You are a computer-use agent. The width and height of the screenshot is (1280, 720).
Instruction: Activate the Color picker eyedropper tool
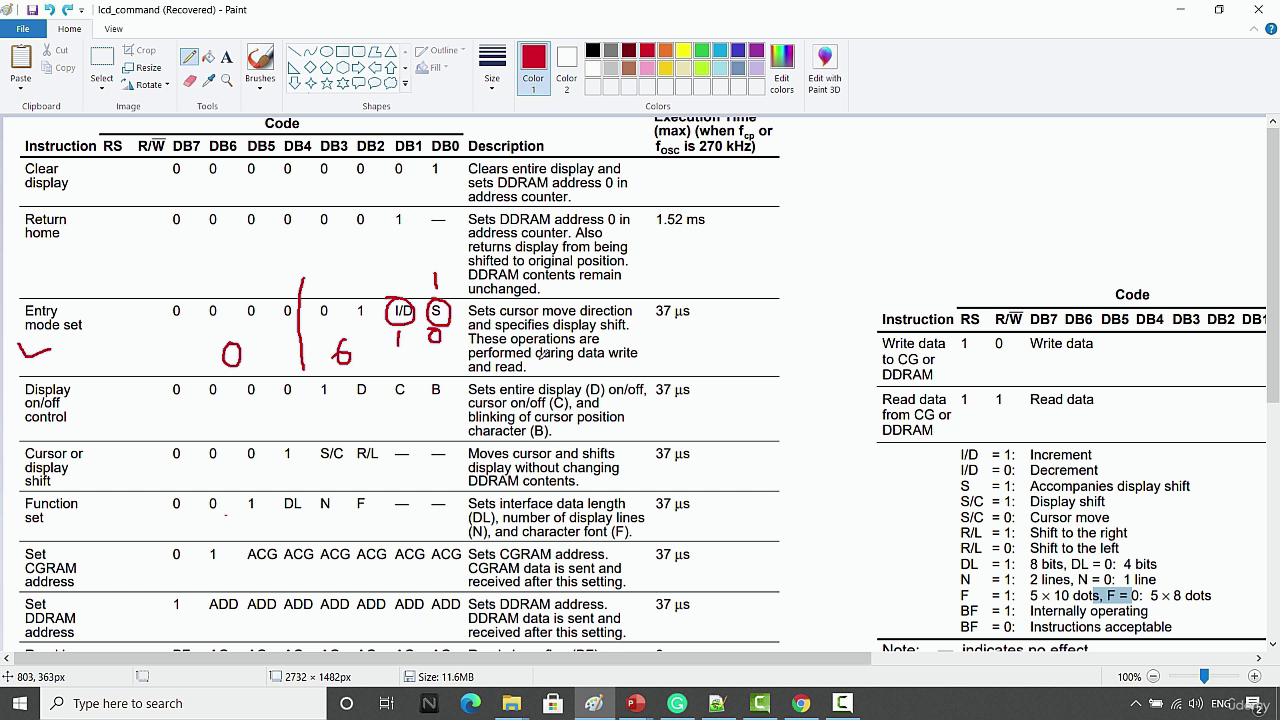coord(208,80)
